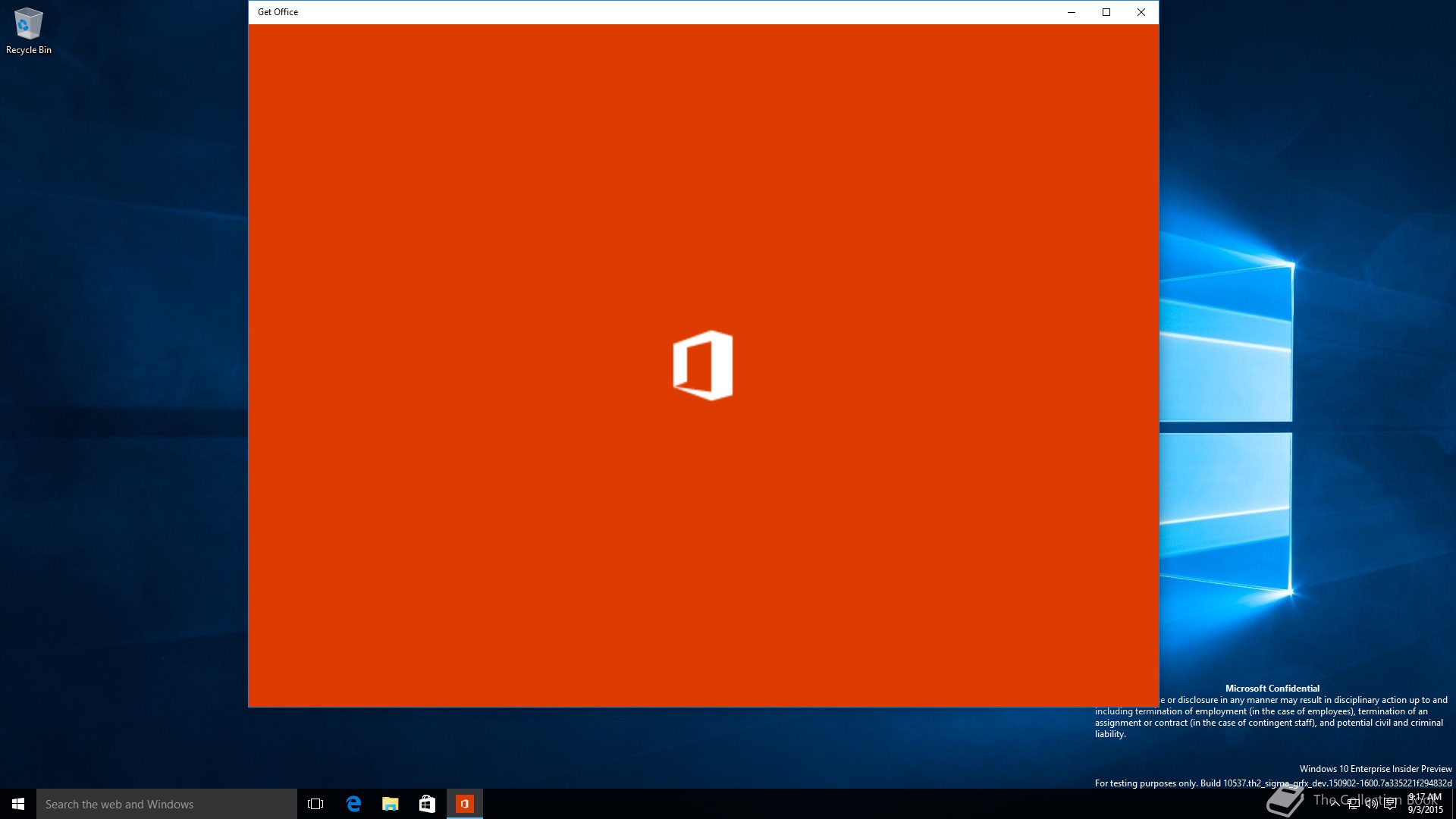Click the Show desktop sliver at taskbar end
This screenshot has width=1456, height=819.
pos(1453,804)
